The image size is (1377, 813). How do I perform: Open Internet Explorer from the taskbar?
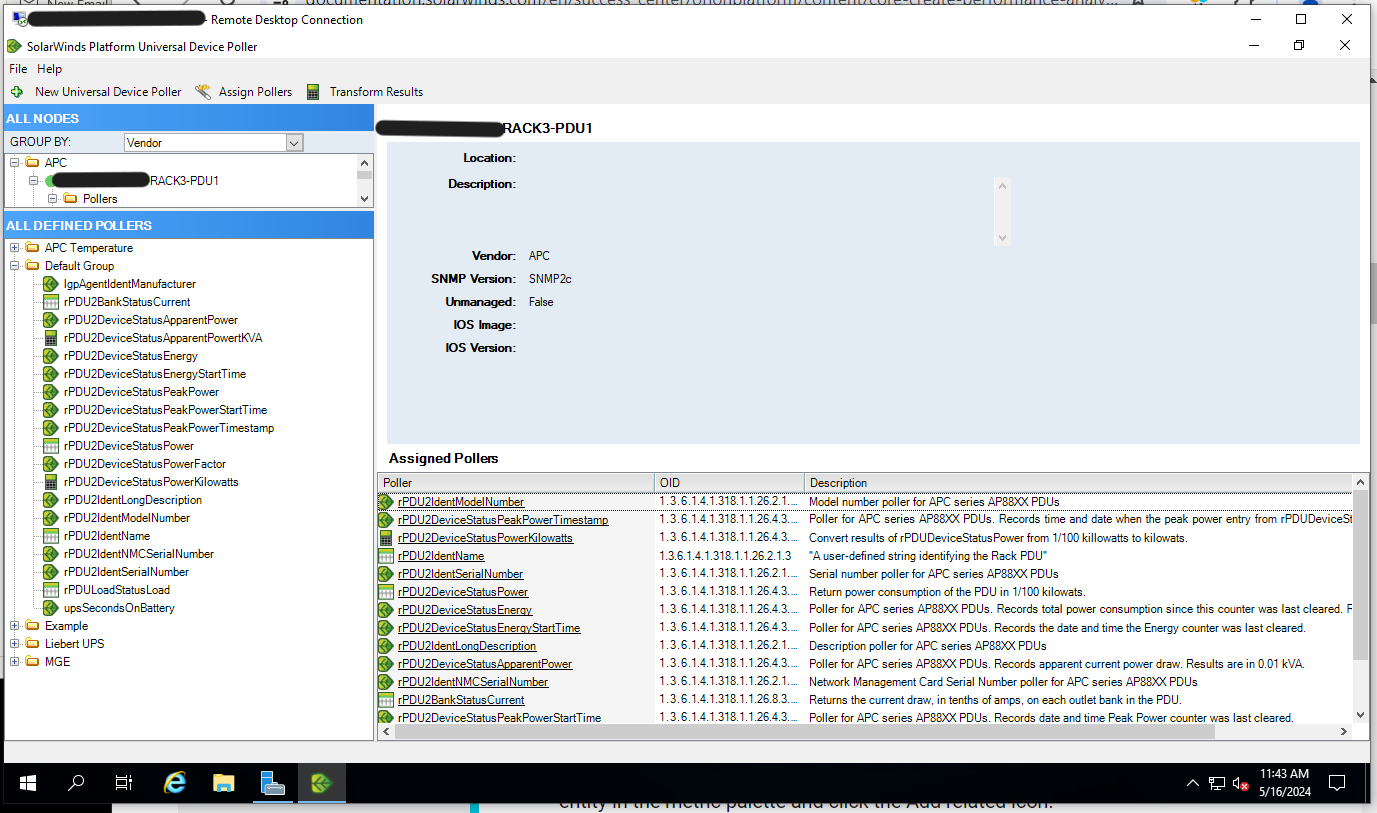point(175,783)
